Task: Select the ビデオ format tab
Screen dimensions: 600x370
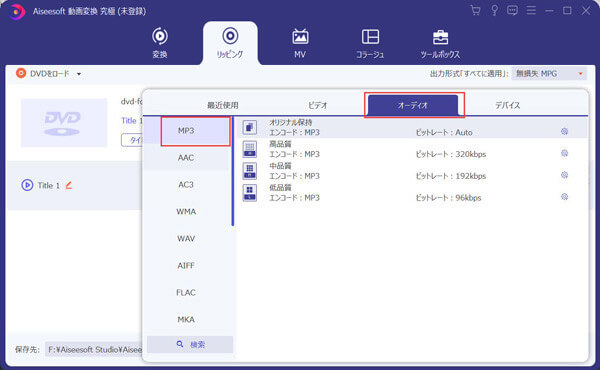Action: [318, 105]
